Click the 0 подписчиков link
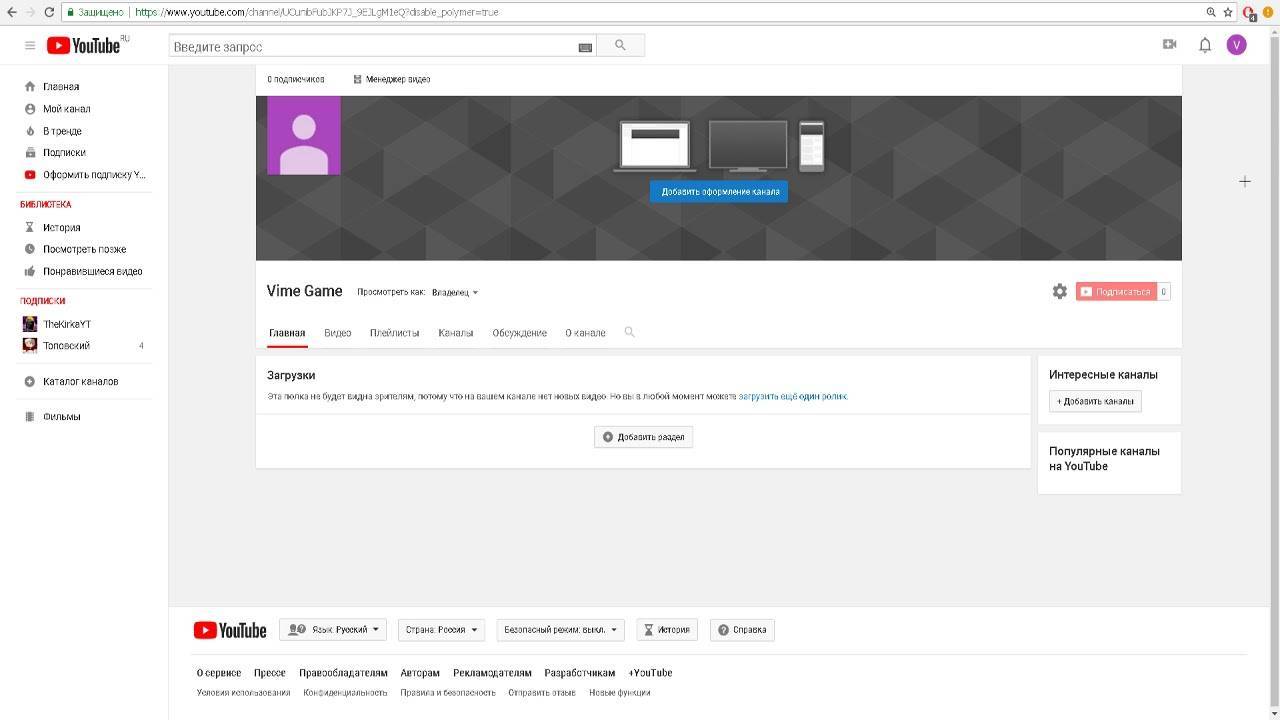1280x720 pixels. (x=296, y=79)
